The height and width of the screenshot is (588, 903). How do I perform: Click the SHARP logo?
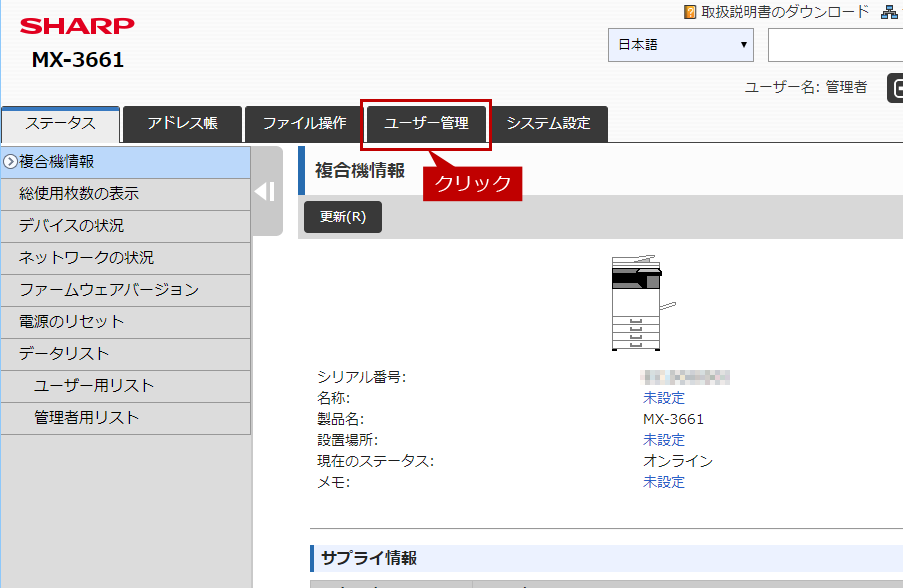(77, 26)
